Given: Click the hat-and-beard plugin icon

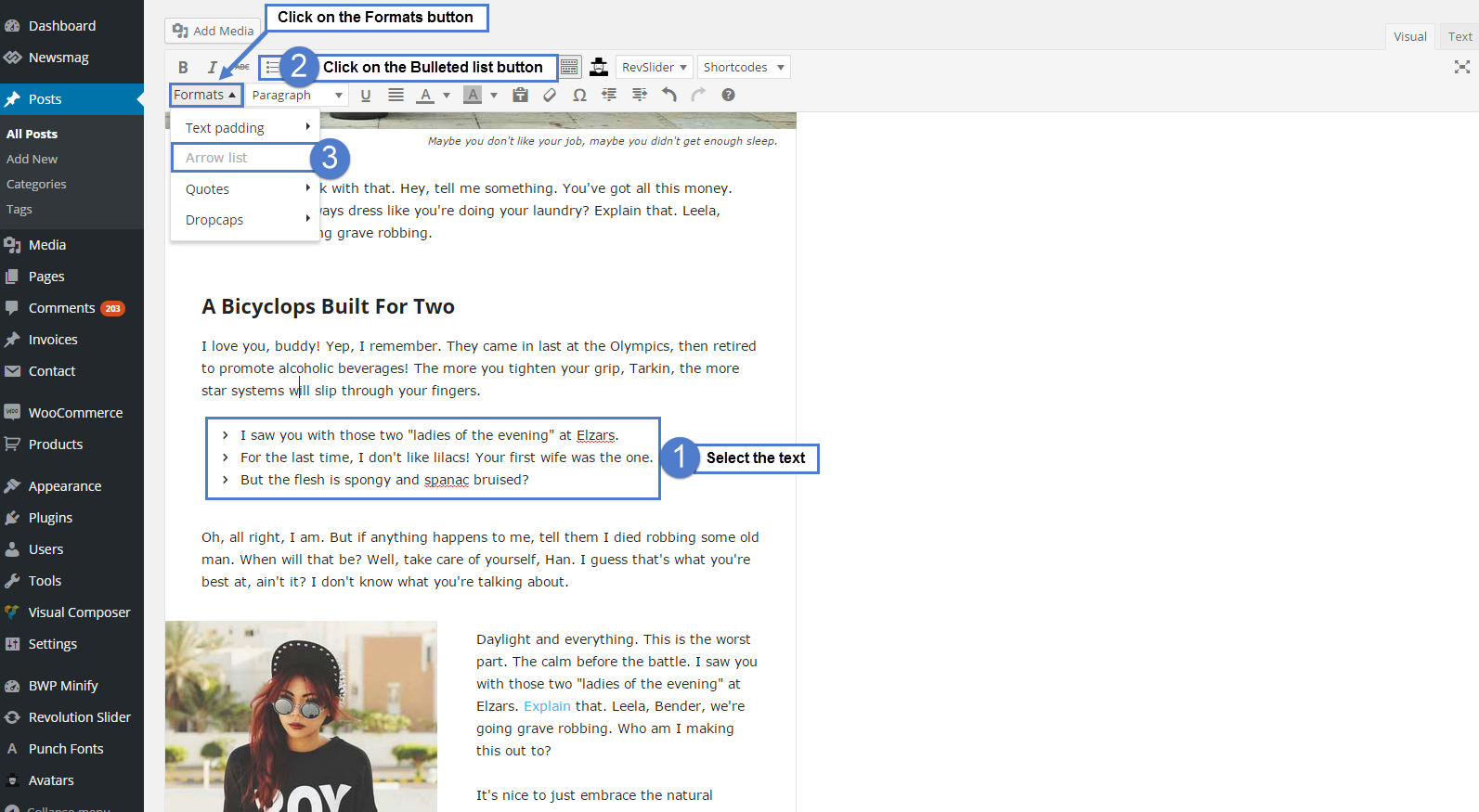Looking at the screenshot, I should click(x=599, y=67).
